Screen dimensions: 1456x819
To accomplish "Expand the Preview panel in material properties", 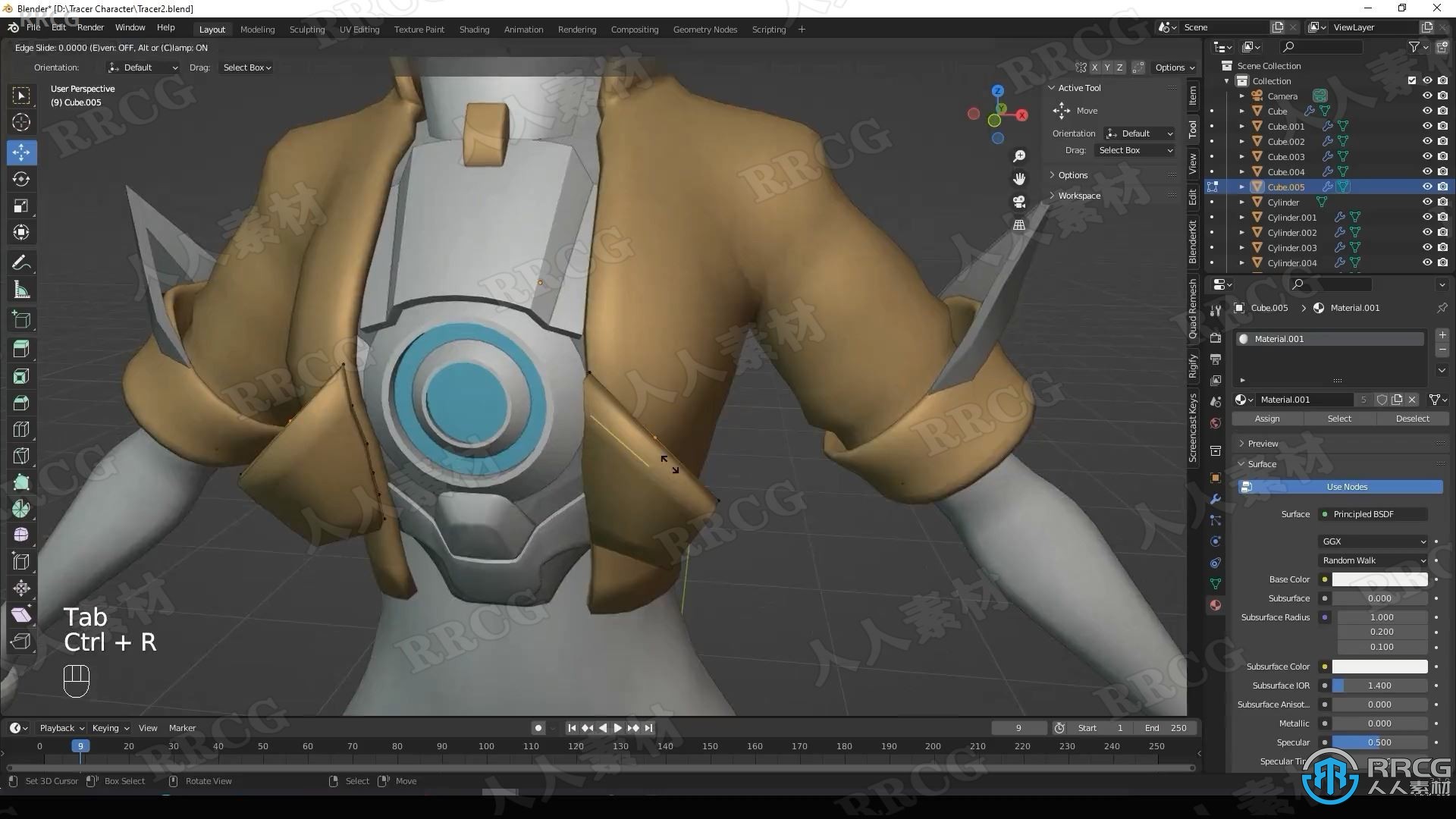I will (1262, 444).
